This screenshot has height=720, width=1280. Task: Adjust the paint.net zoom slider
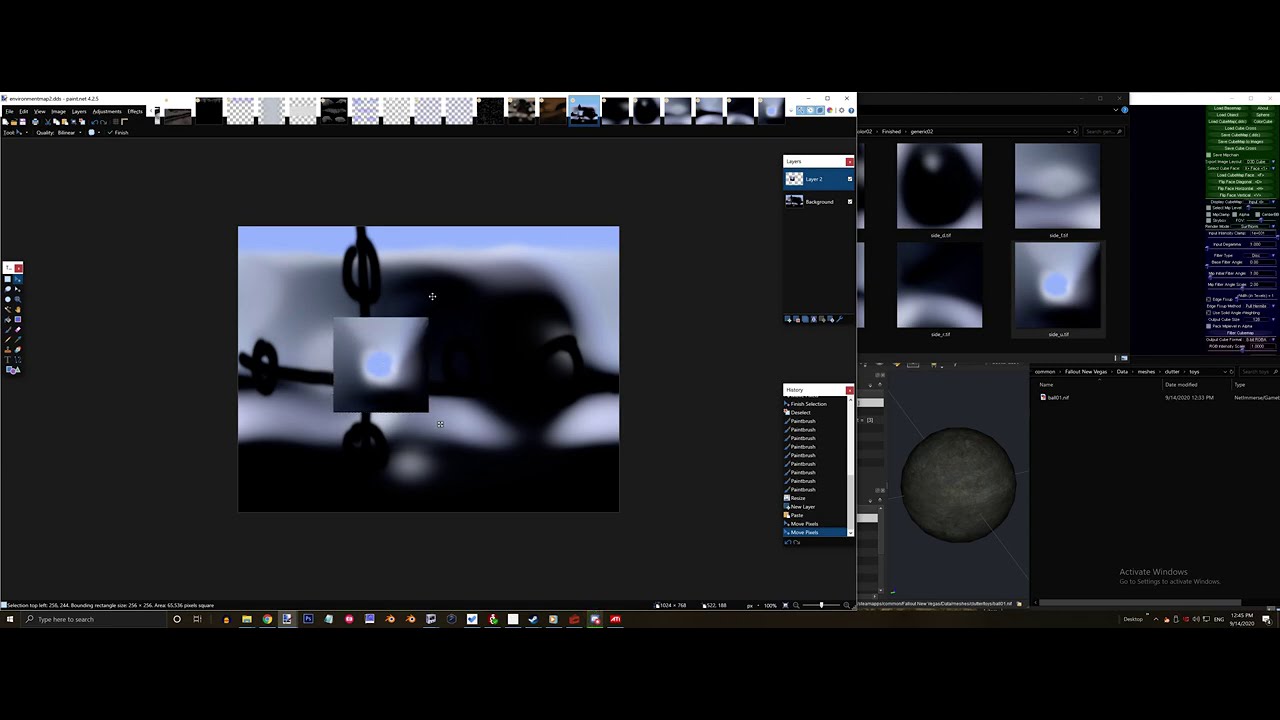click(821, 605)
